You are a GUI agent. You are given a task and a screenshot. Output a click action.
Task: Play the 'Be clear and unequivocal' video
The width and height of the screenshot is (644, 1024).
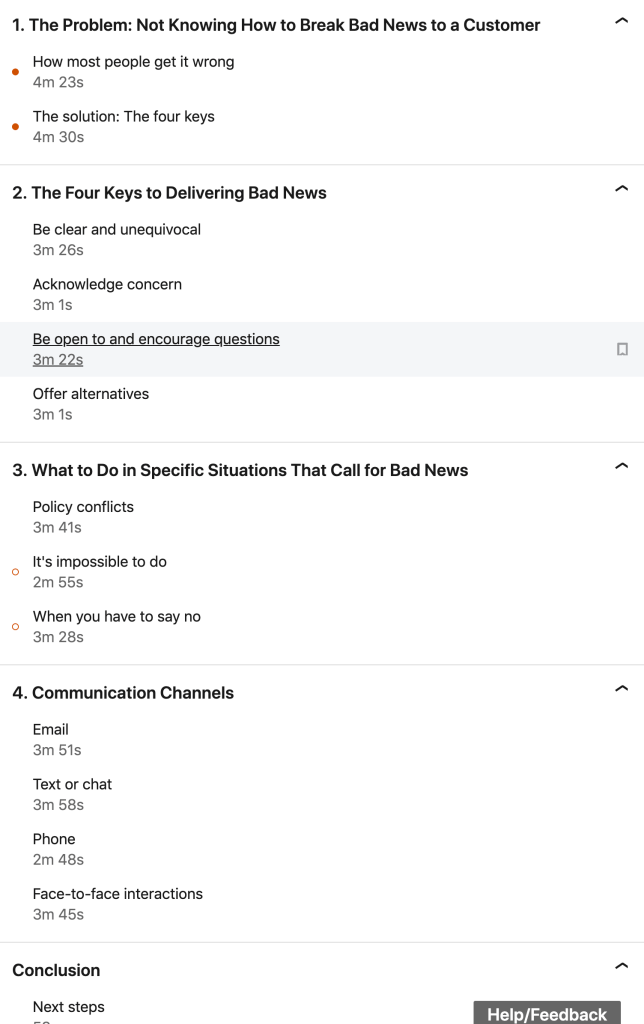[116, 229]
